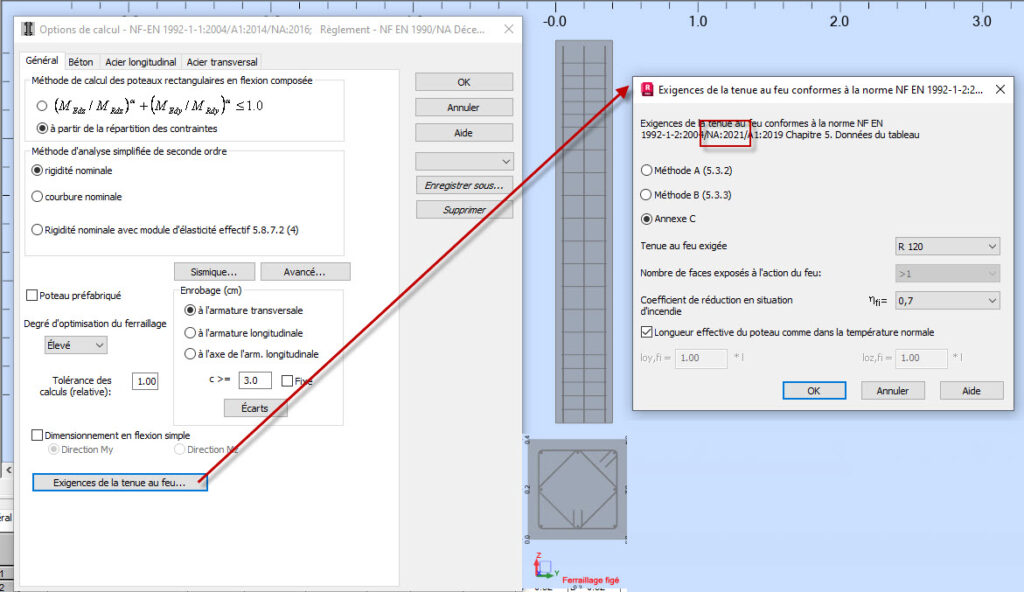1024x592 pixels.
Task: Click the Exigences de la tenue au feu button
Action: pyautogui.click(x=119, y=483)
